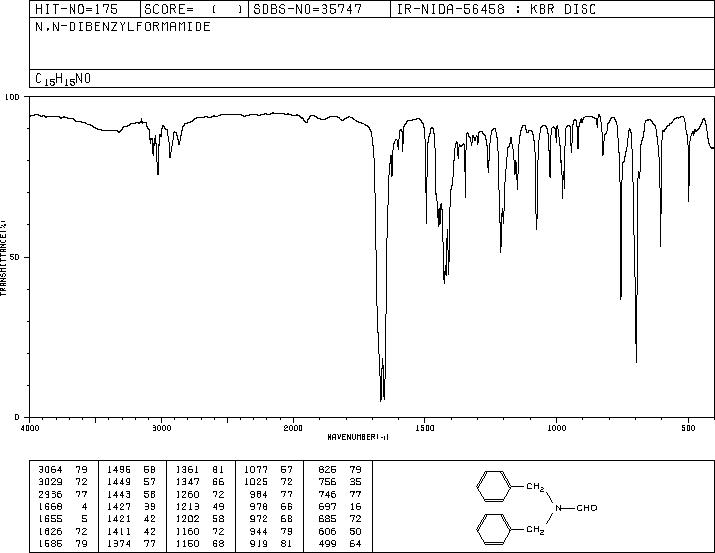Select the 1449 wavenumber in peak table

[x=119, y=482]
